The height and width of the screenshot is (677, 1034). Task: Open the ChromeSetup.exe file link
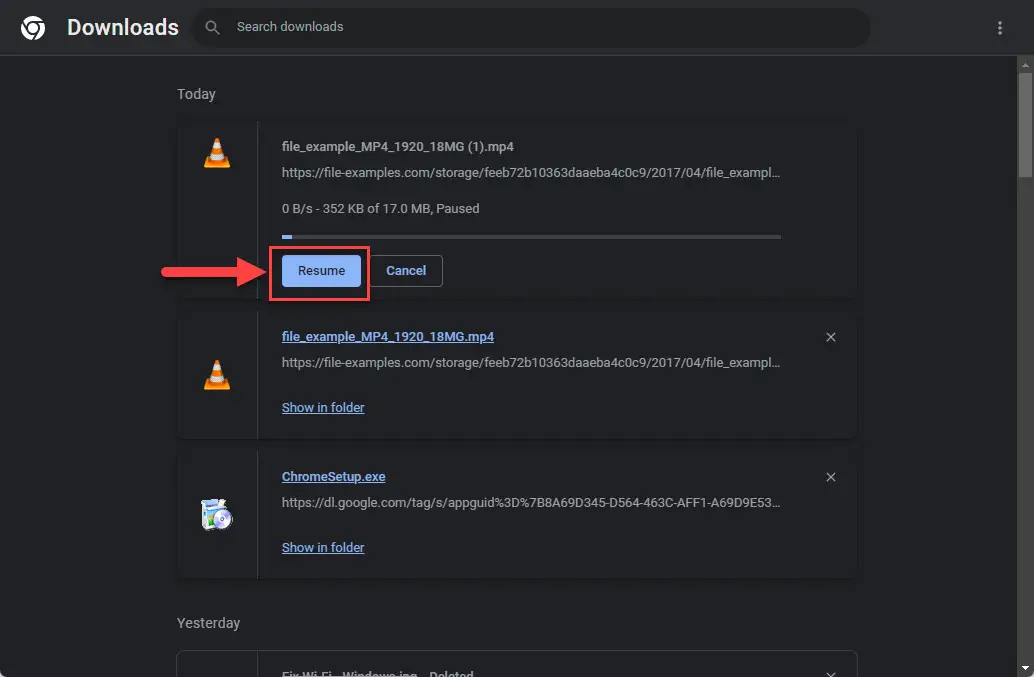(x=335, y=477)
